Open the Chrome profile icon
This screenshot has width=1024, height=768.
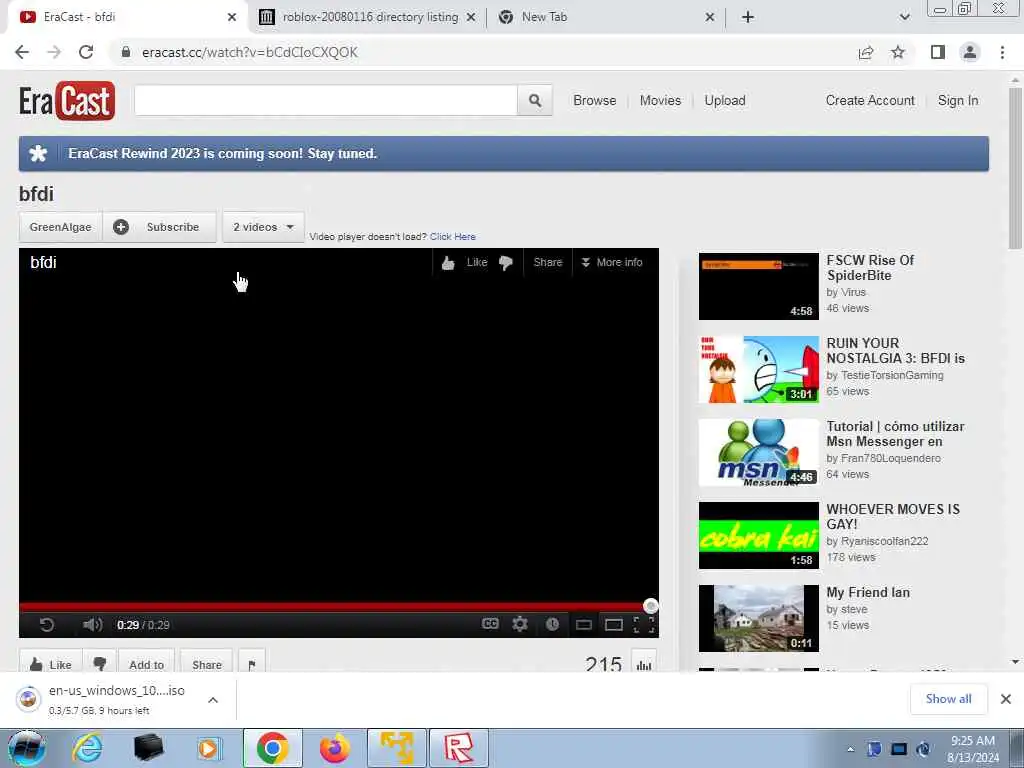point(970,52)
